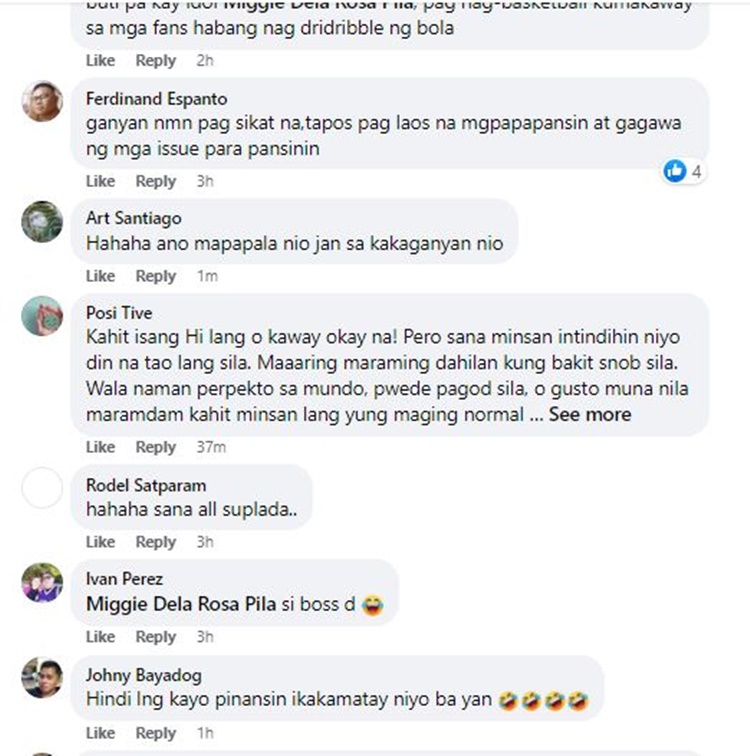Screen dimensions: 750x756
Task: Open Rodel Satparam's blank avatar
Action: pos(42,487)
